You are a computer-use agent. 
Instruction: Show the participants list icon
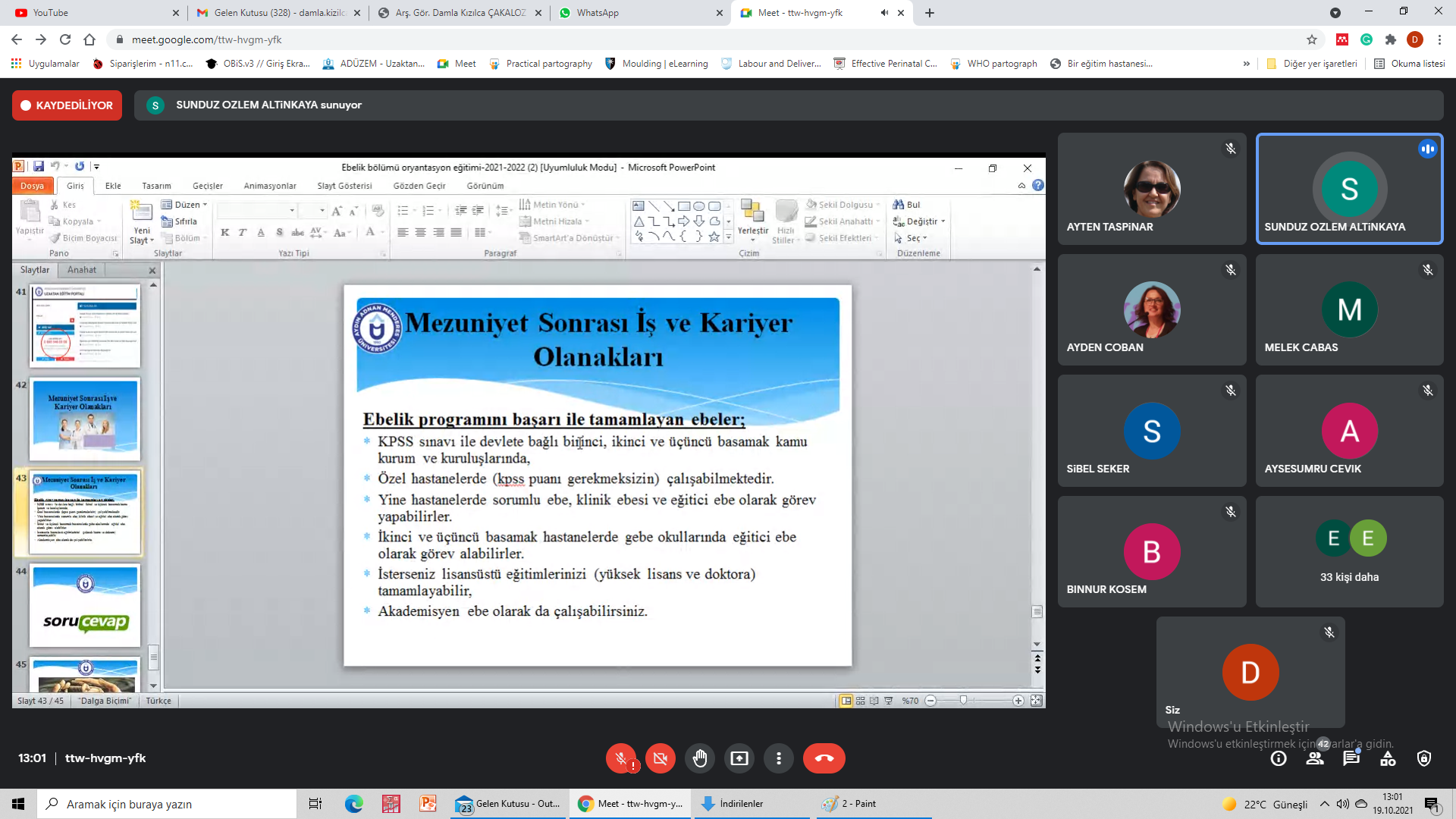pos(1315,758)
